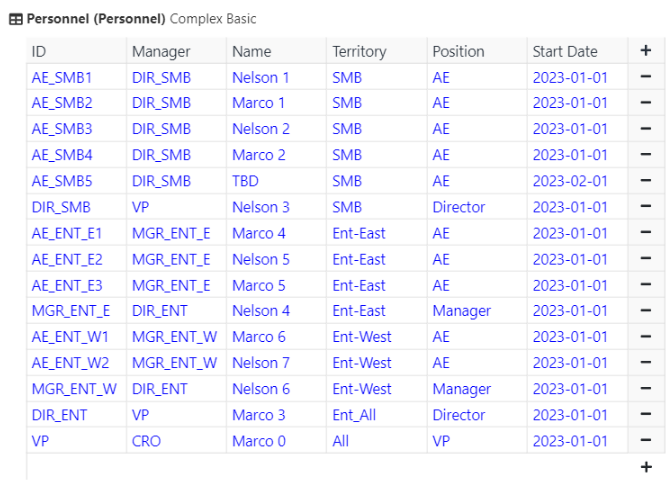Edit the Nelson 4 name cell
Screen dimensions: 672x493
click(276, 311)
